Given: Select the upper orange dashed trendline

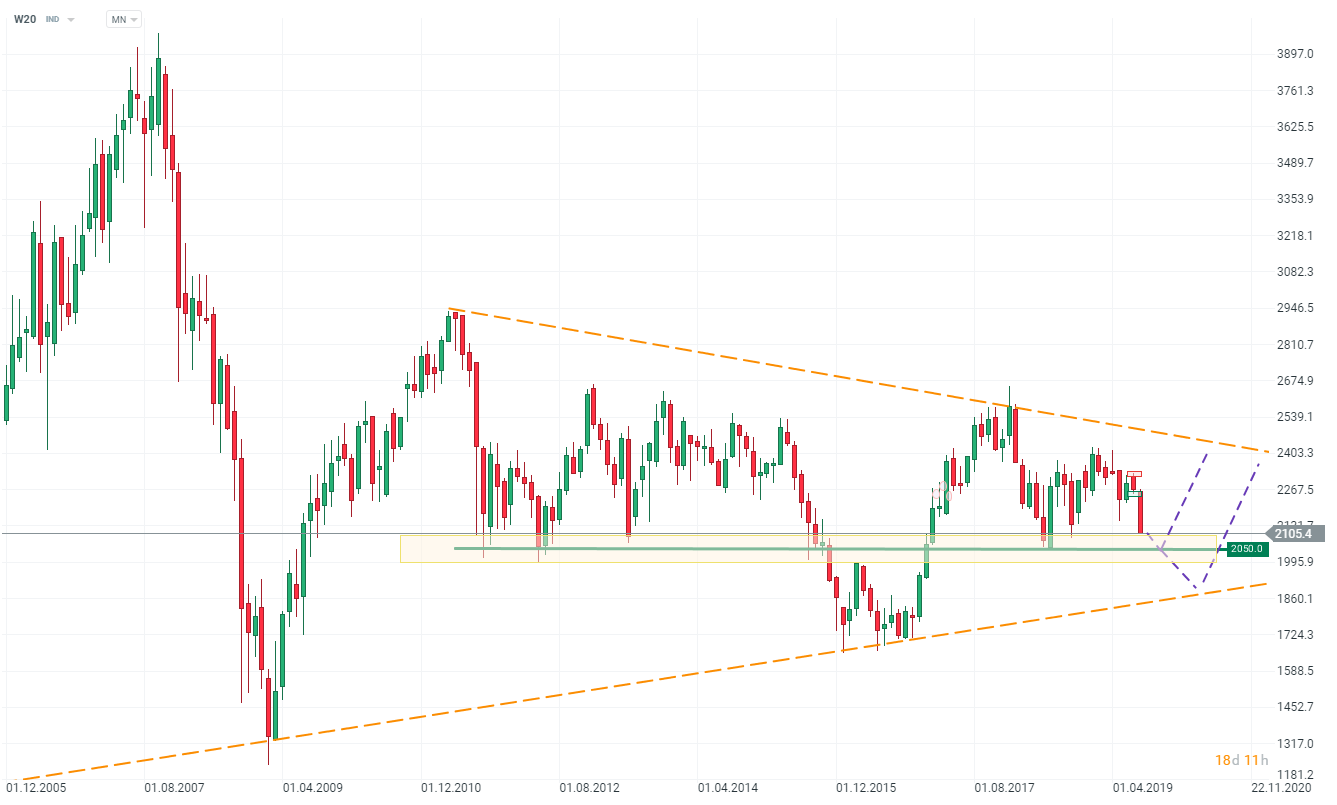Looking at the screenshot, I should point(800,369).
